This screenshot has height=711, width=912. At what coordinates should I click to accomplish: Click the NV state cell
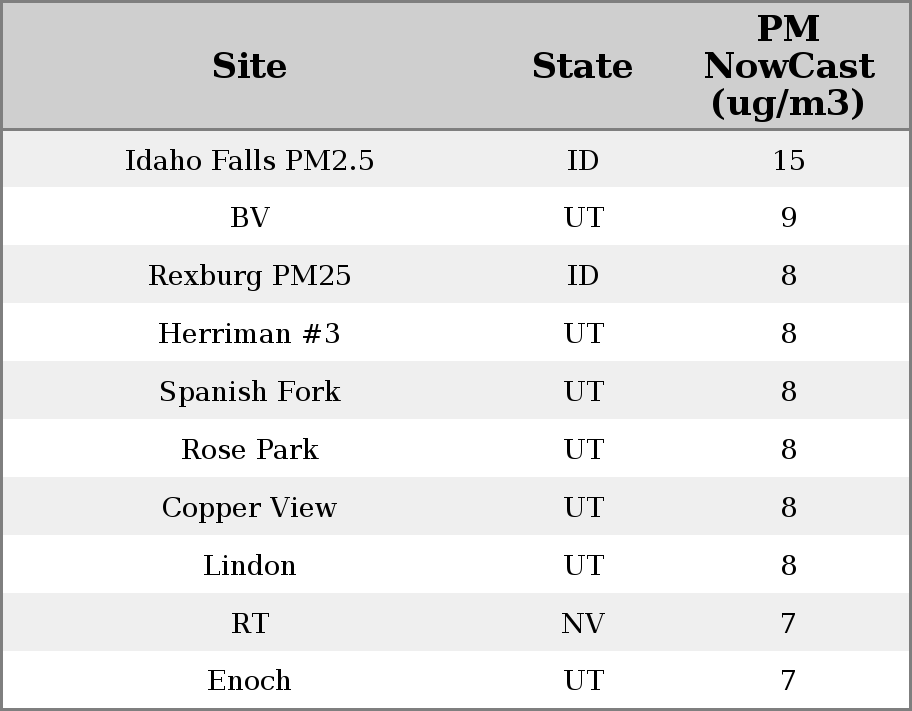[583, 624]
